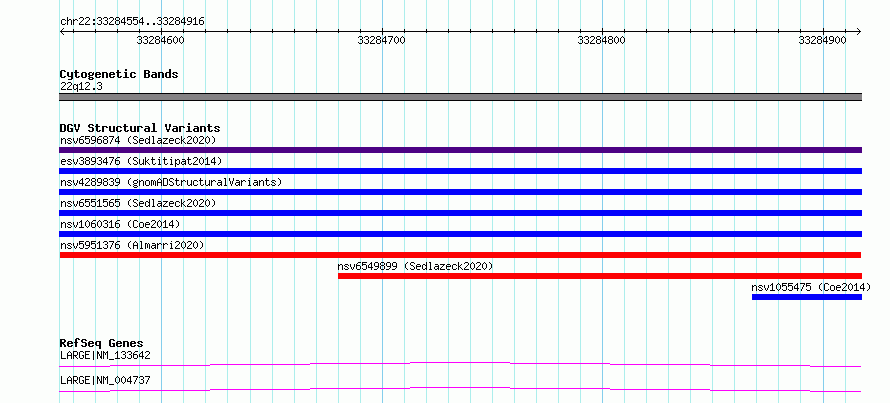Click the magenta LARGE|NM_004737 intron line

coord(460,389)
